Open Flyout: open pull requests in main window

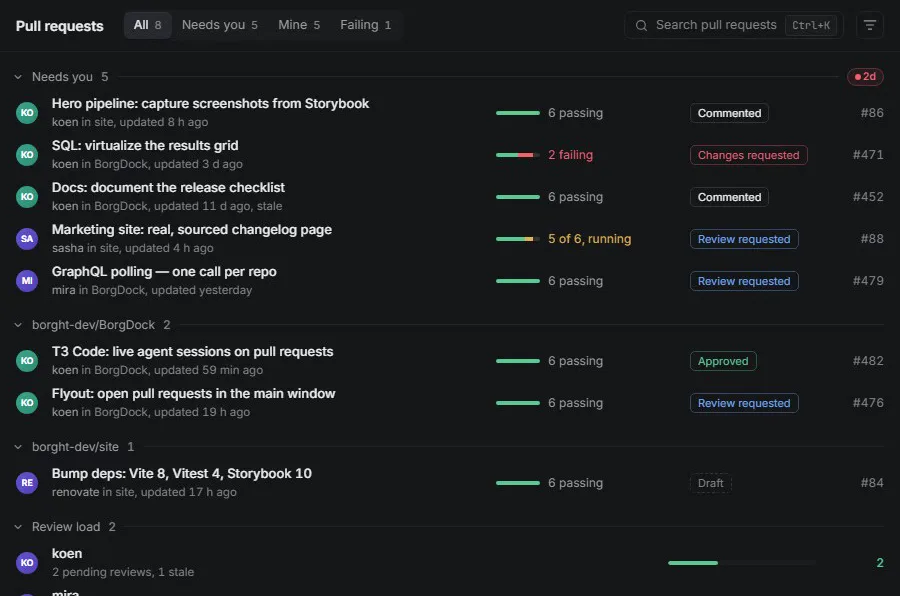(x=193, y=393)
